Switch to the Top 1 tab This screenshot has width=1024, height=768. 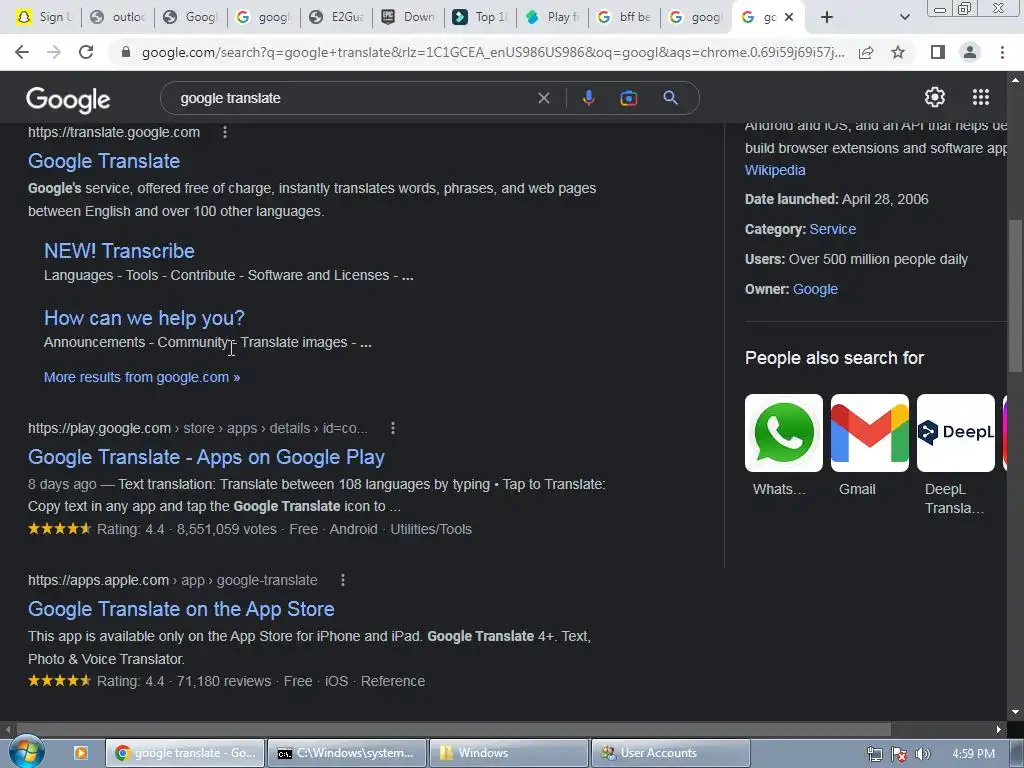pos(481,17)
